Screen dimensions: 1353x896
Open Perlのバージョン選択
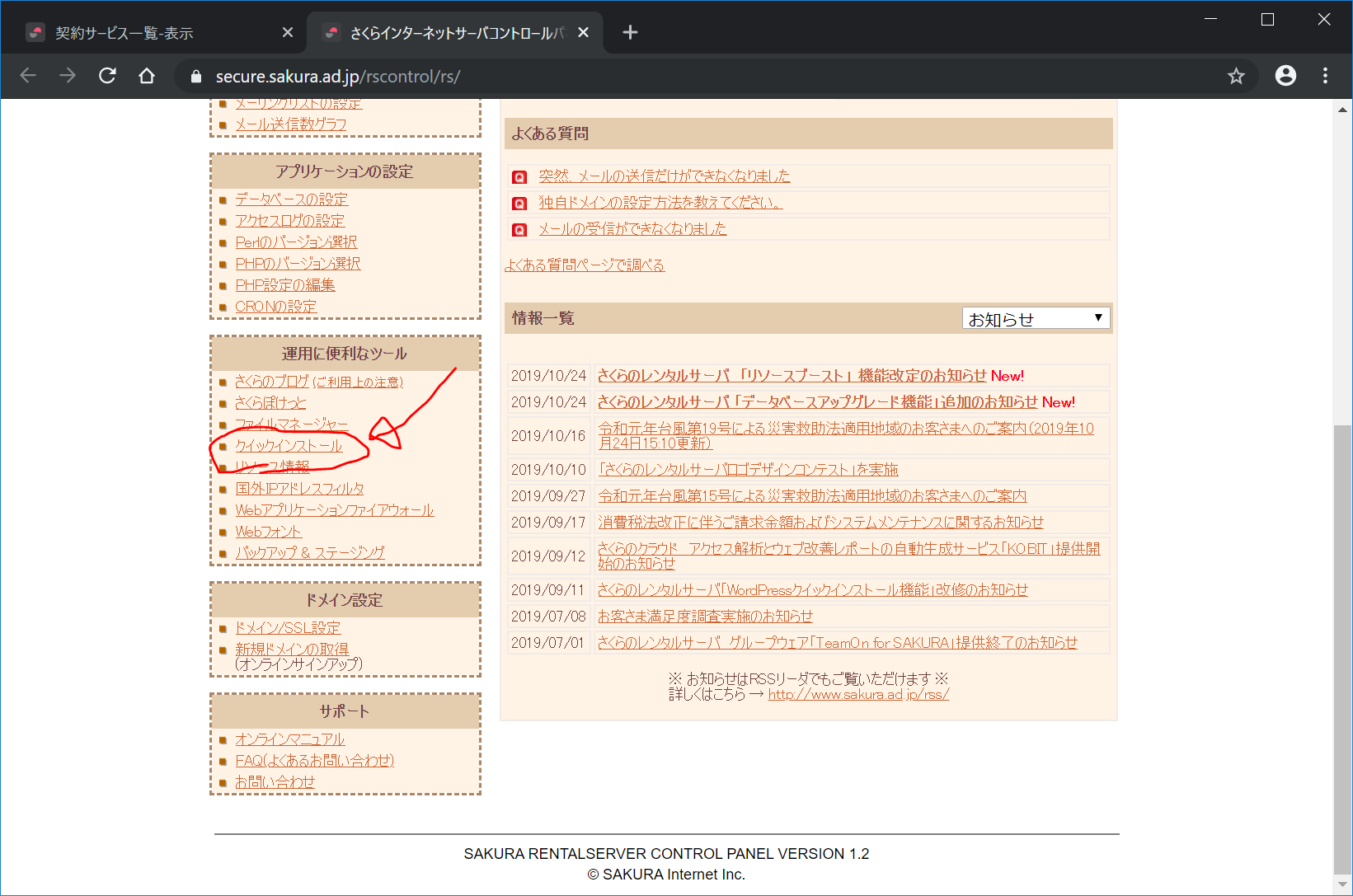click(x=296, y=242)
